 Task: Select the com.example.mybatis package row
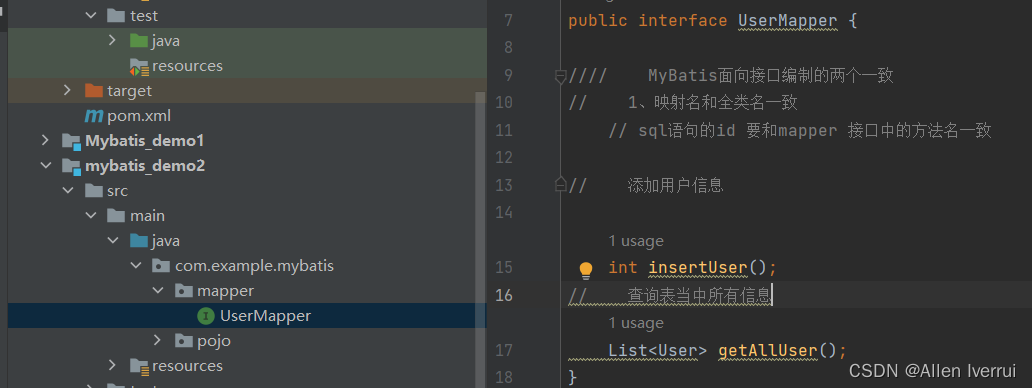[x=247, y=266]
